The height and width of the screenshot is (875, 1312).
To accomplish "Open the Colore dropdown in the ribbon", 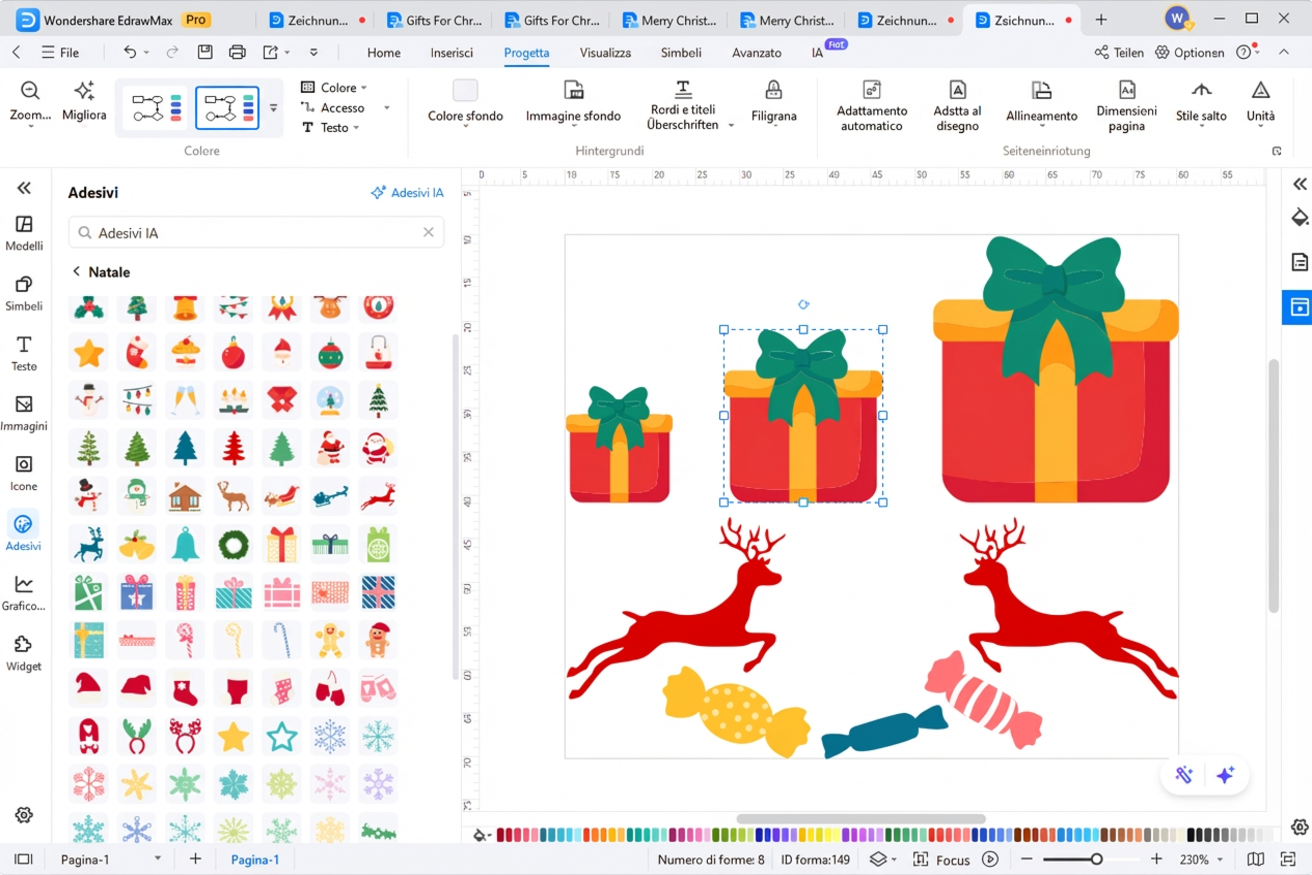I will tap(336, 87).
